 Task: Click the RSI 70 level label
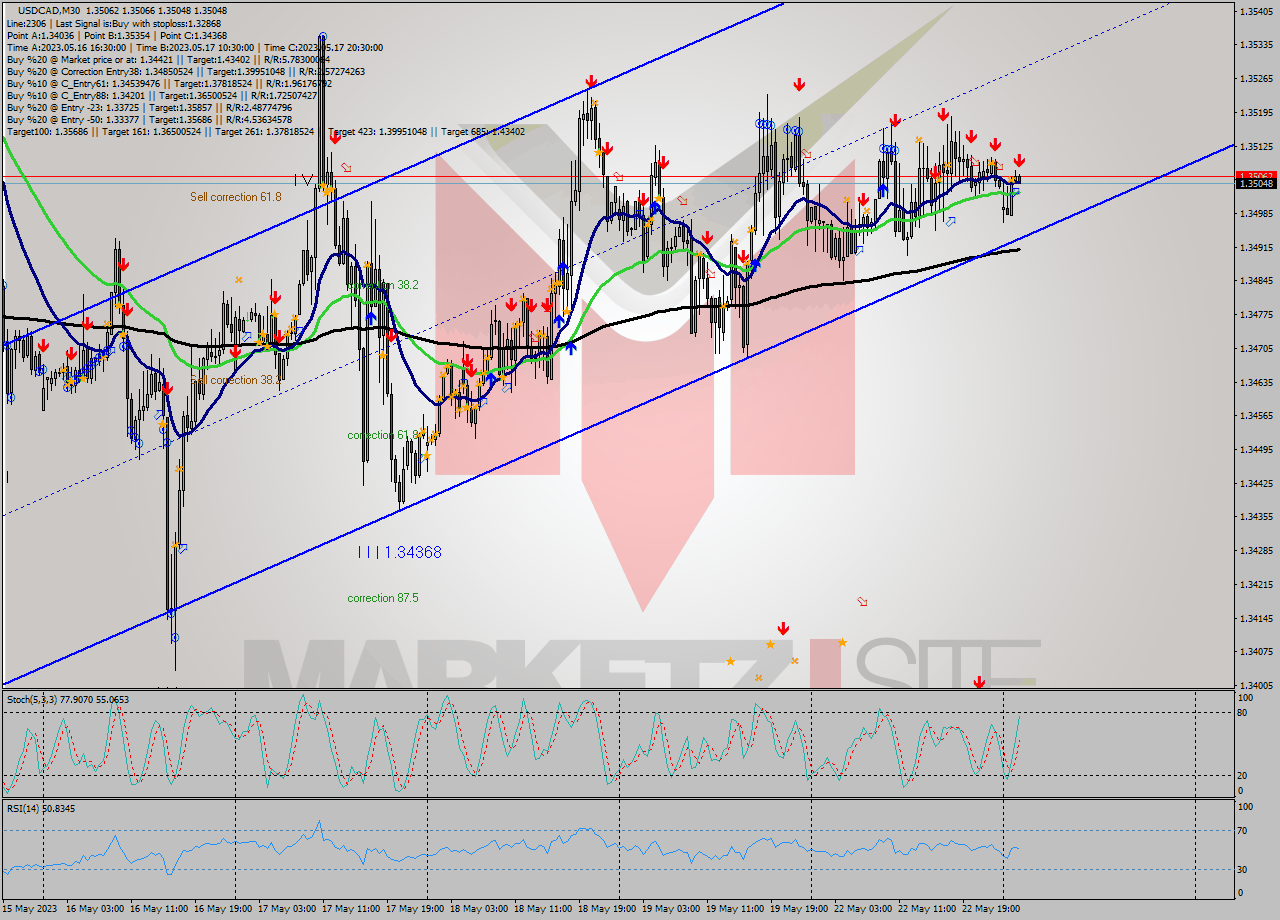tap(1242, 830)
